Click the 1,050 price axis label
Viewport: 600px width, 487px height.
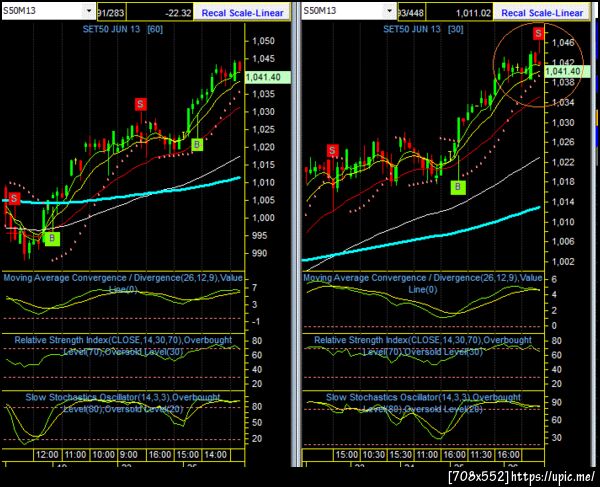pos(263,41)
